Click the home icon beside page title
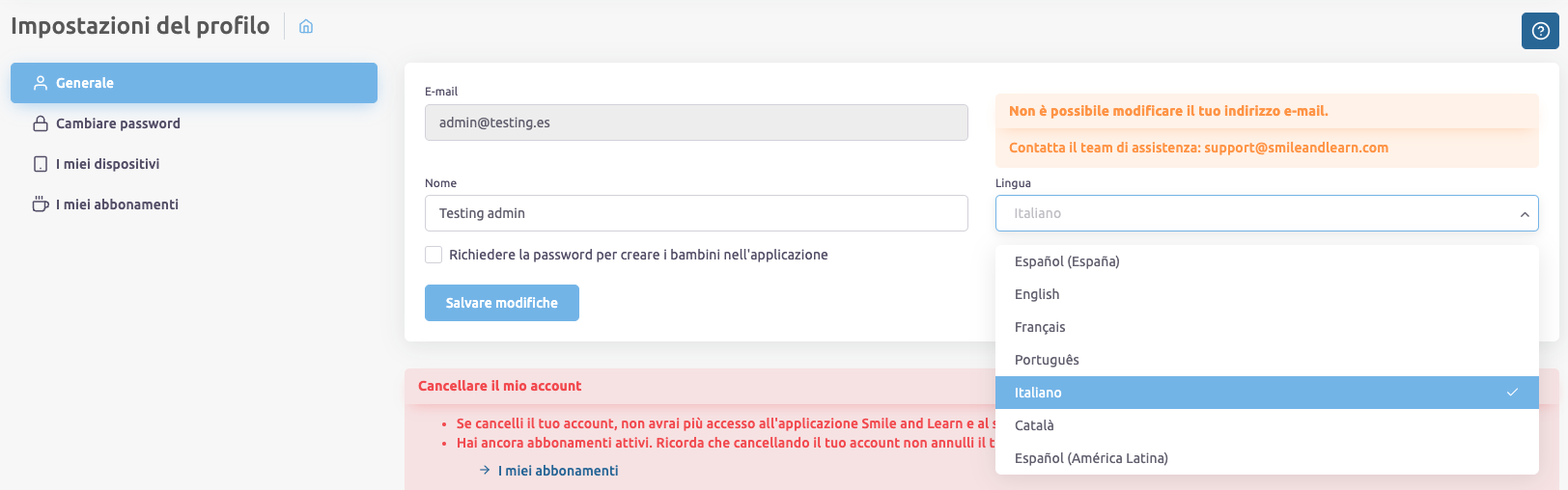 click(x=306, y=27)
